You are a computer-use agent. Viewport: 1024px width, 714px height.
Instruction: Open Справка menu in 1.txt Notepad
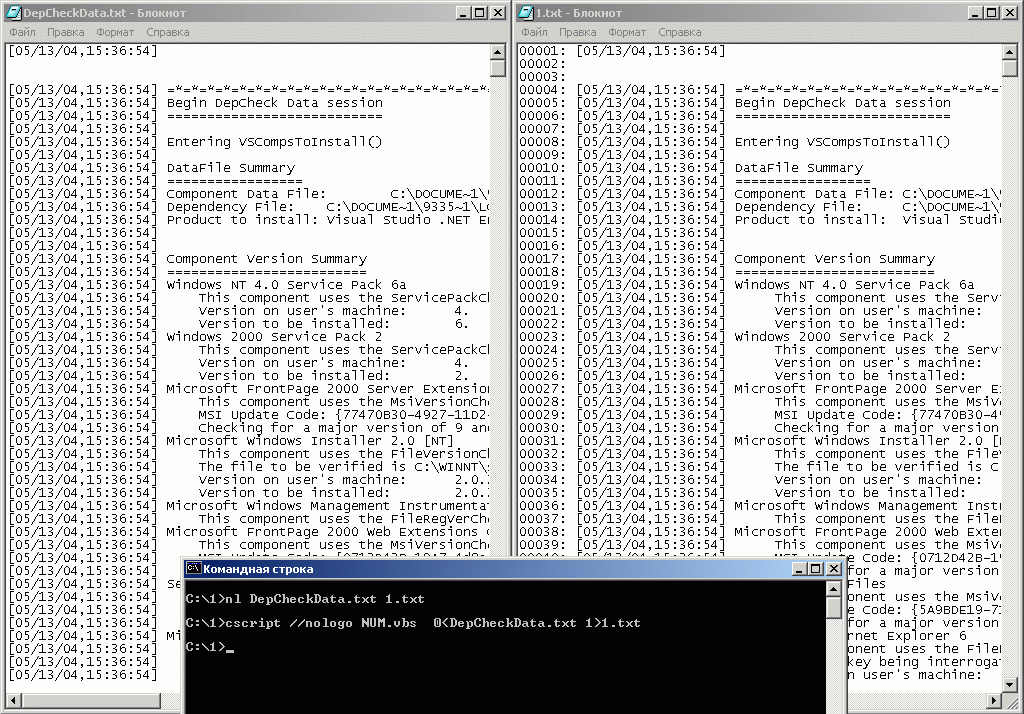[x=680, y=32]
